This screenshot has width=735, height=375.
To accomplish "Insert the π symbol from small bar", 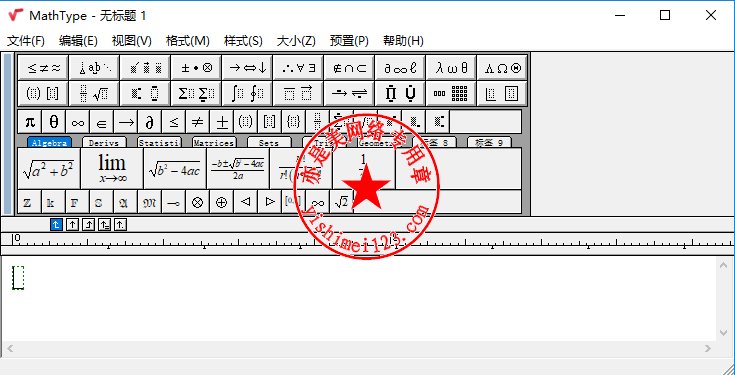I will coord(30,122).
